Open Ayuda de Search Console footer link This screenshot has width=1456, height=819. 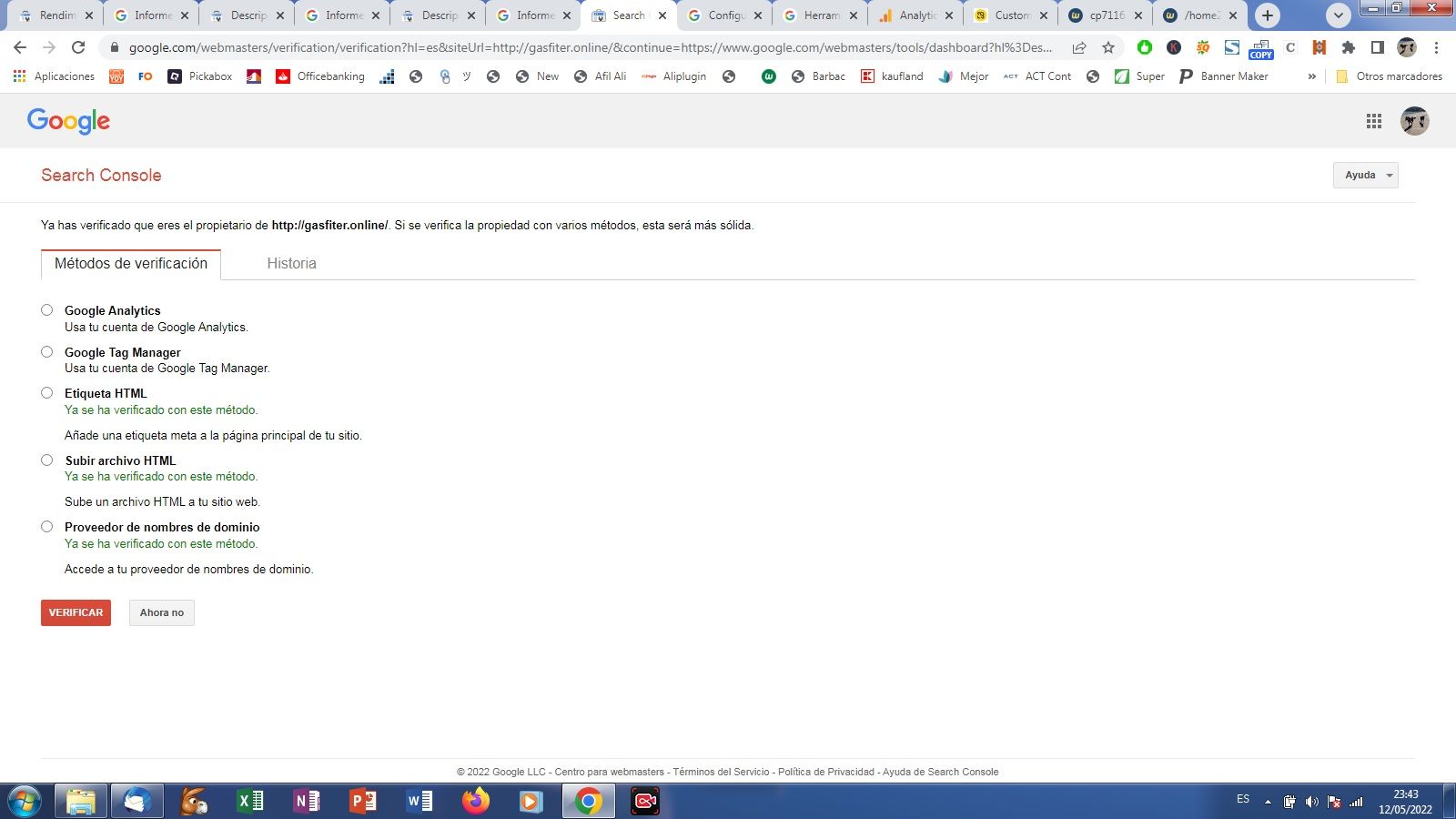coord(941,772)
